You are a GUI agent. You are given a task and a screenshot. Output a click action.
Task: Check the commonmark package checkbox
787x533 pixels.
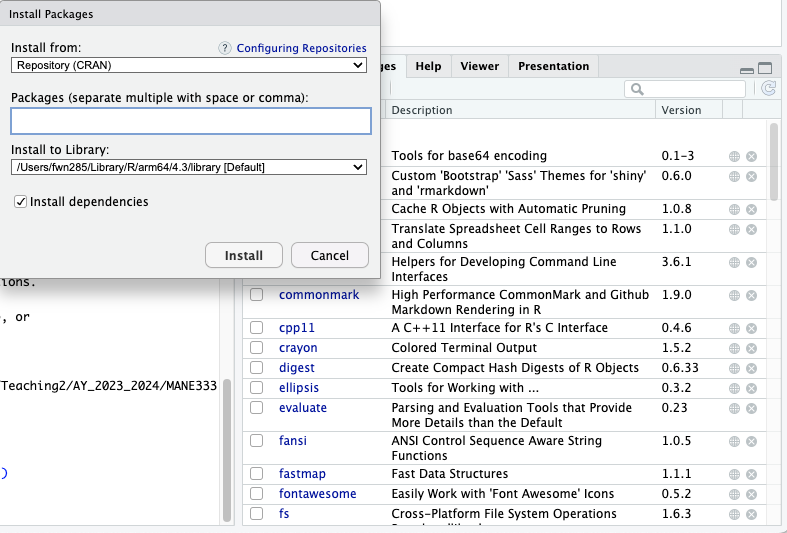(257, 295)
